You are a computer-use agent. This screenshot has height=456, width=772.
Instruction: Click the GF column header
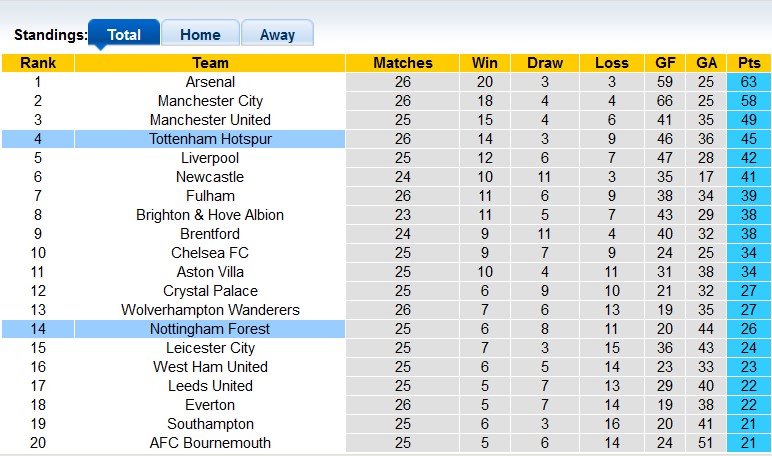tap(665, 63)
